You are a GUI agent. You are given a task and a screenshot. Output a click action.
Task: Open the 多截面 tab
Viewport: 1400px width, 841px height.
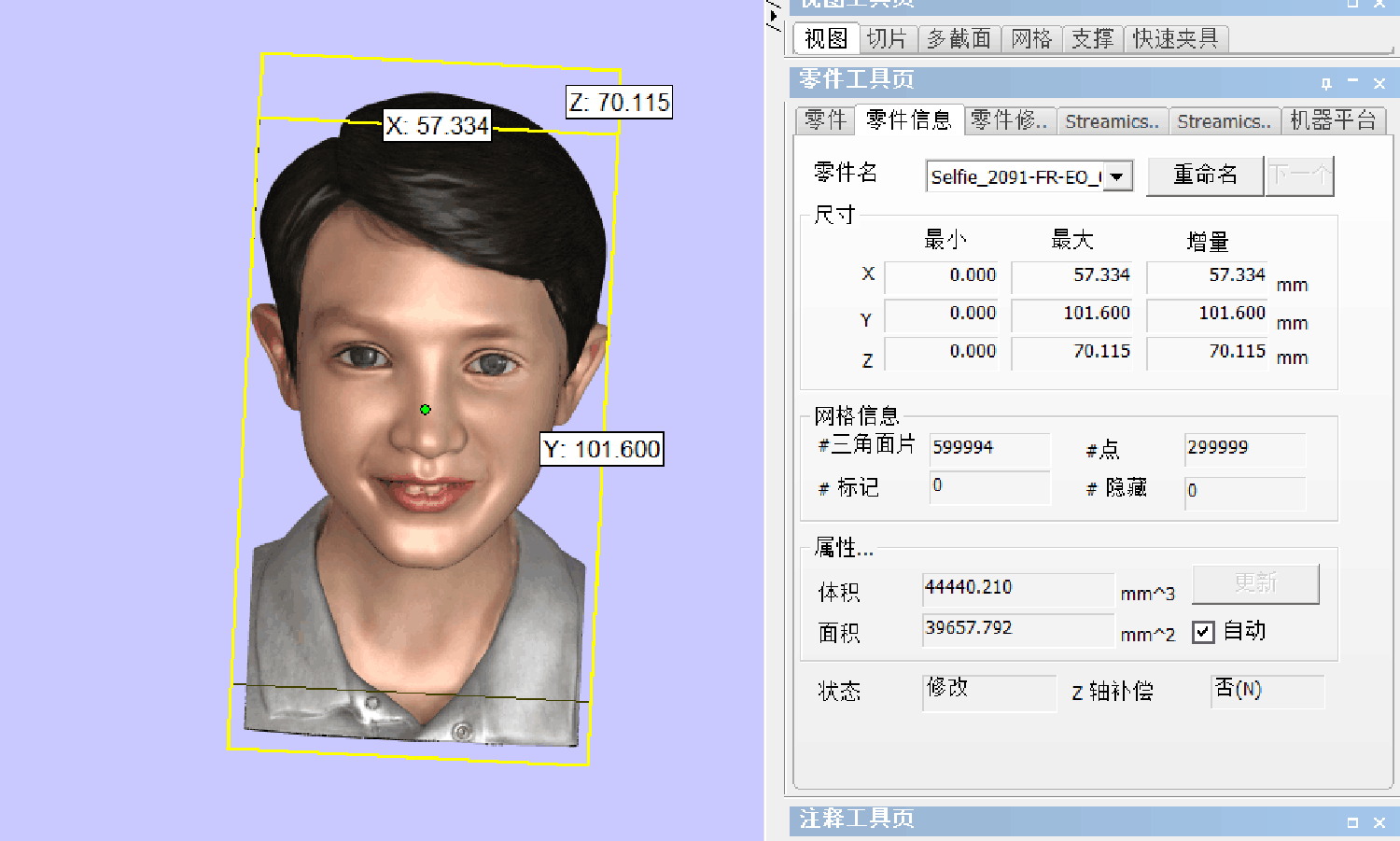click(959, 38)
